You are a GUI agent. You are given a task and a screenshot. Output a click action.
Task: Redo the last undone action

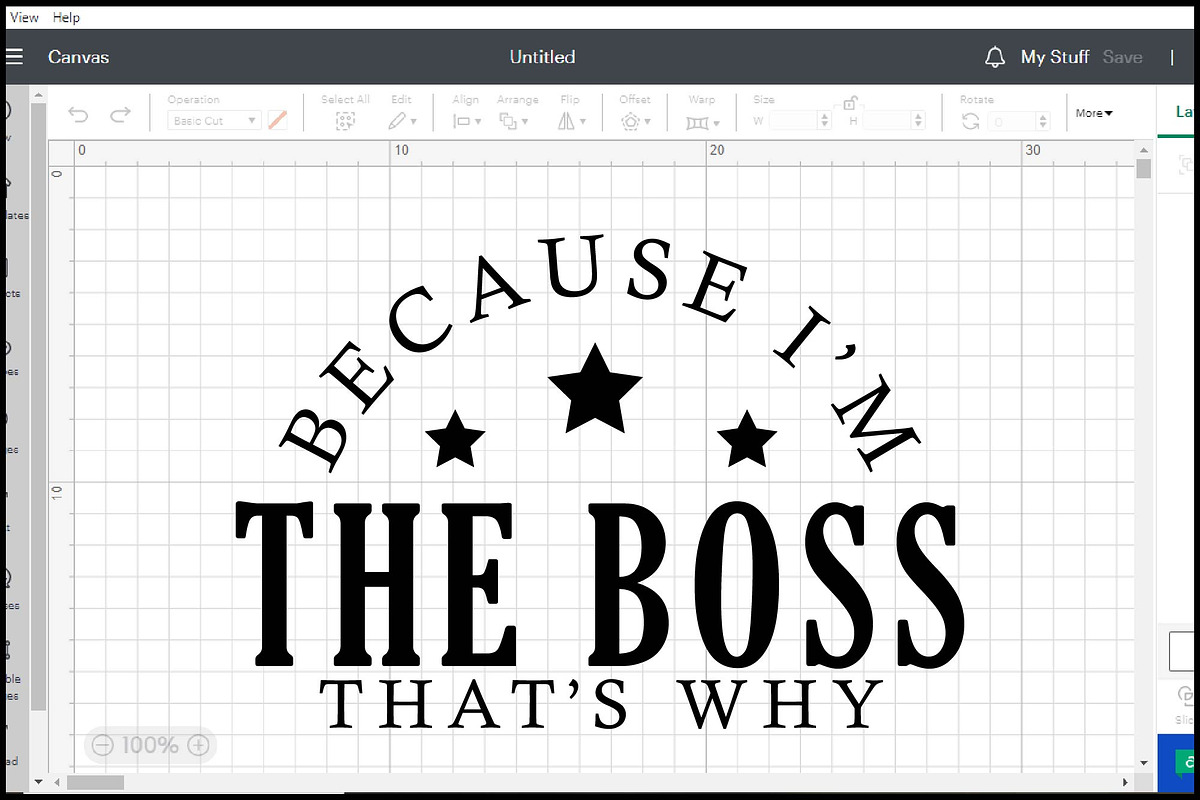120,115
